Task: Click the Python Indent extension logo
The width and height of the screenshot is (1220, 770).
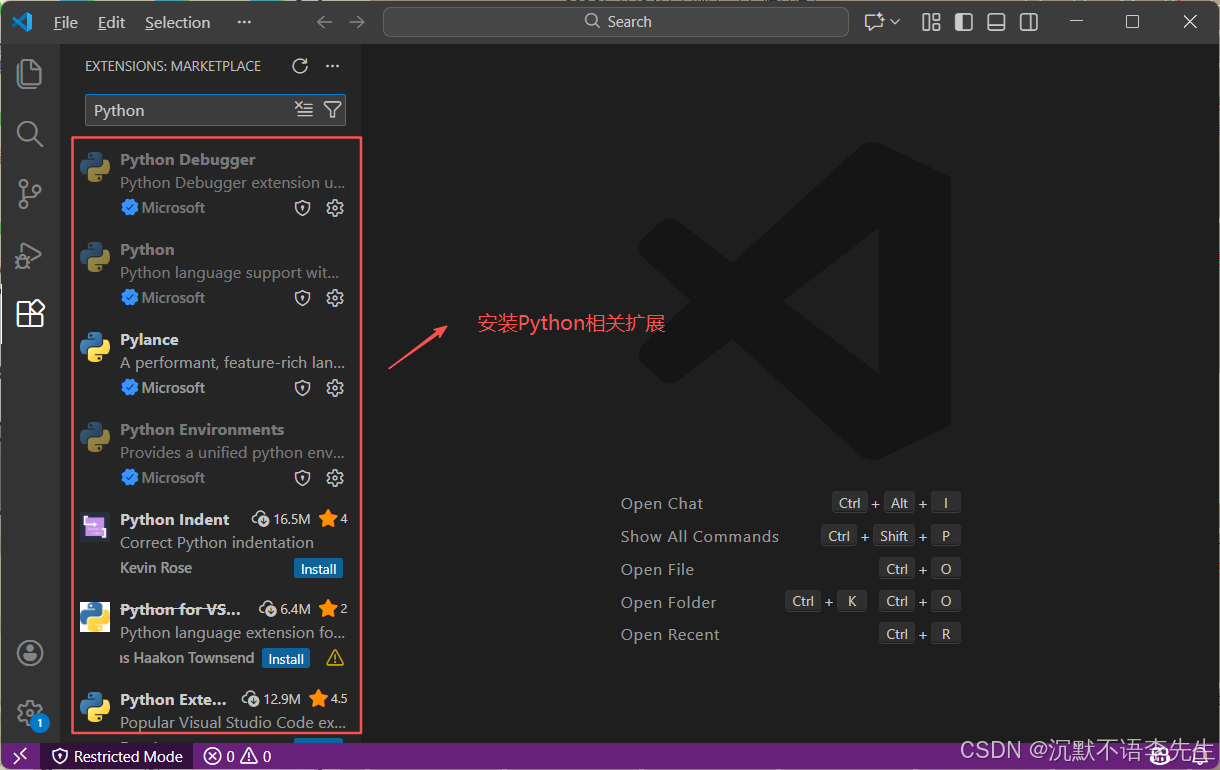Action: 95,527
